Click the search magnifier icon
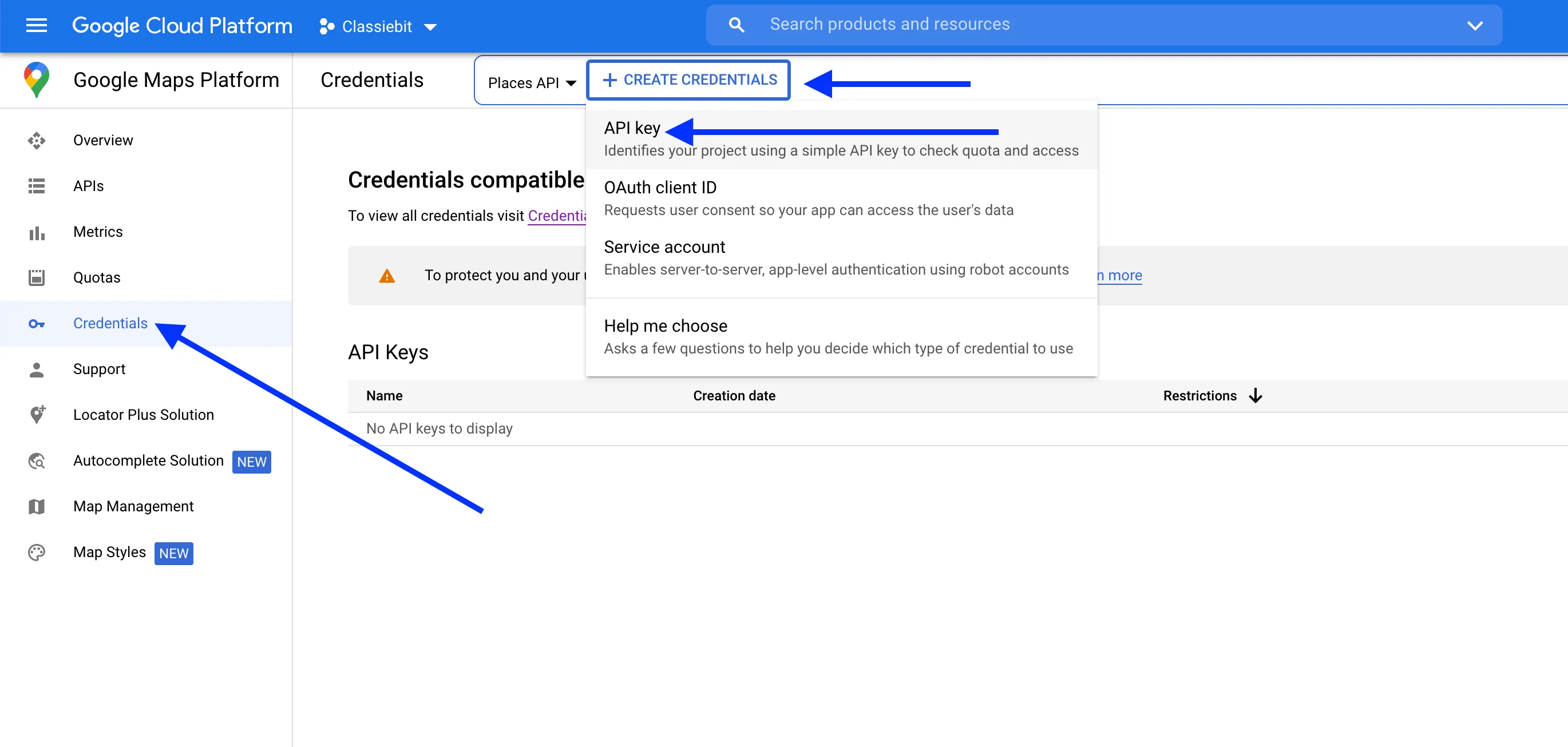 [x=736, y=25]
